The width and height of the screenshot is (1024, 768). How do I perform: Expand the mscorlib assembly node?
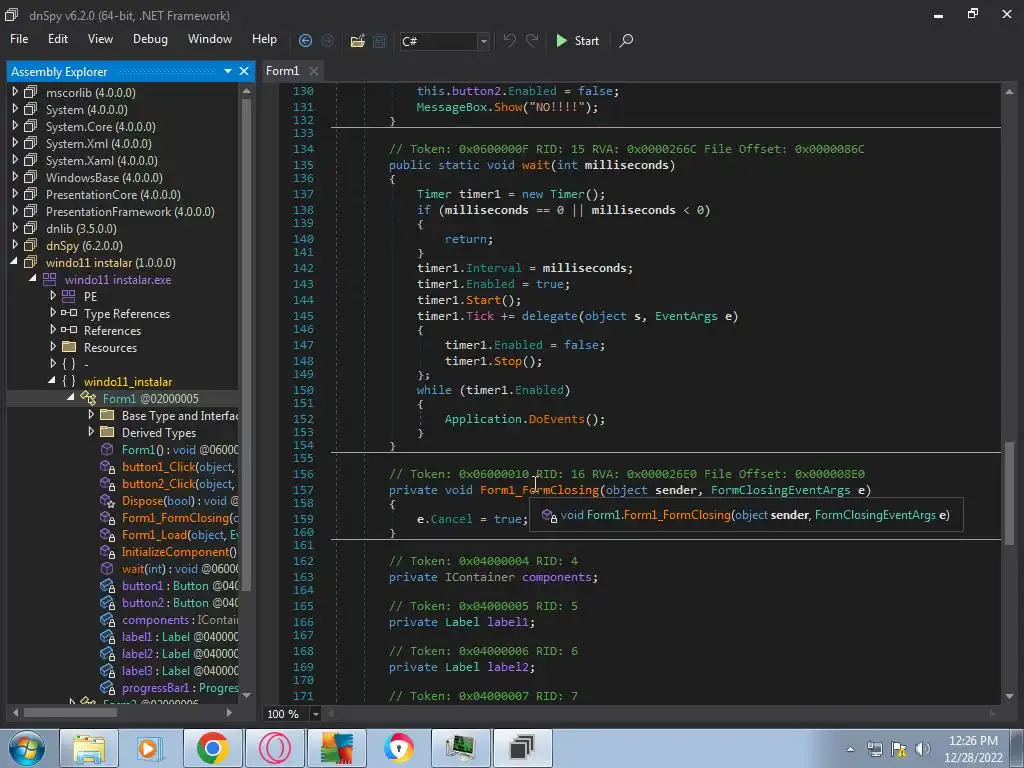(15, 92)
